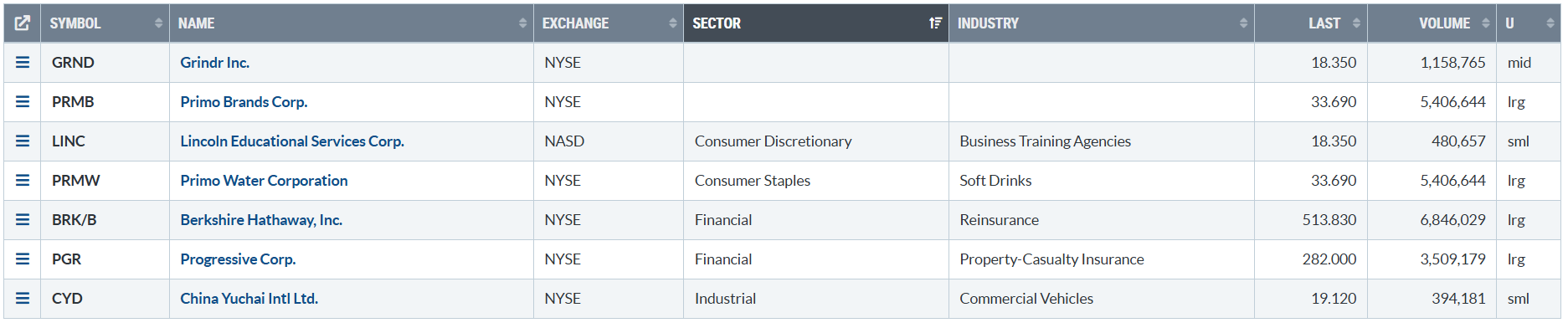Open the Progressive Corp. link
The width and height of the screenshot is (1568, 328).
pyautogui.click(x=238, y=259)
